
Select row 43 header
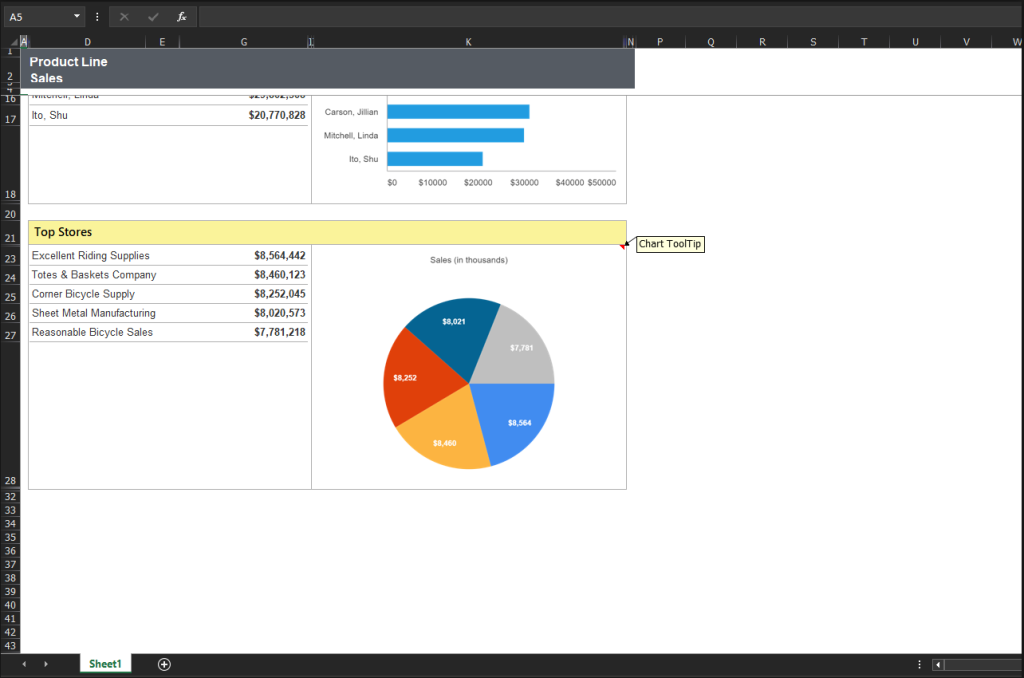(10, 645)
